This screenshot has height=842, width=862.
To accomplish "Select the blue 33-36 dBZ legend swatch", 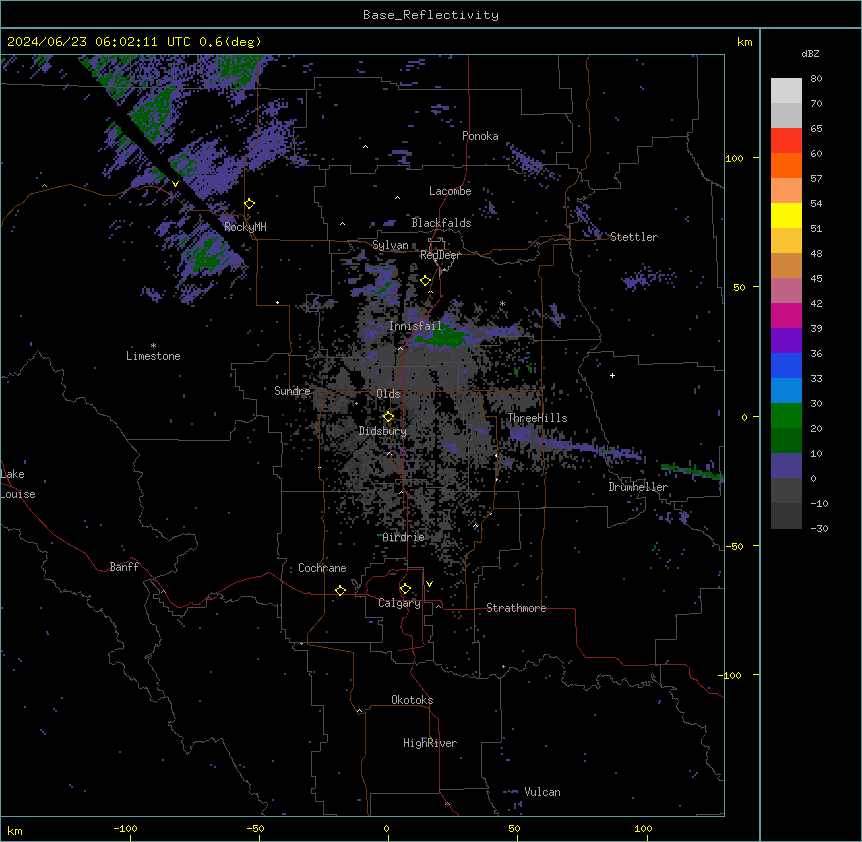I will pos(786,365).
